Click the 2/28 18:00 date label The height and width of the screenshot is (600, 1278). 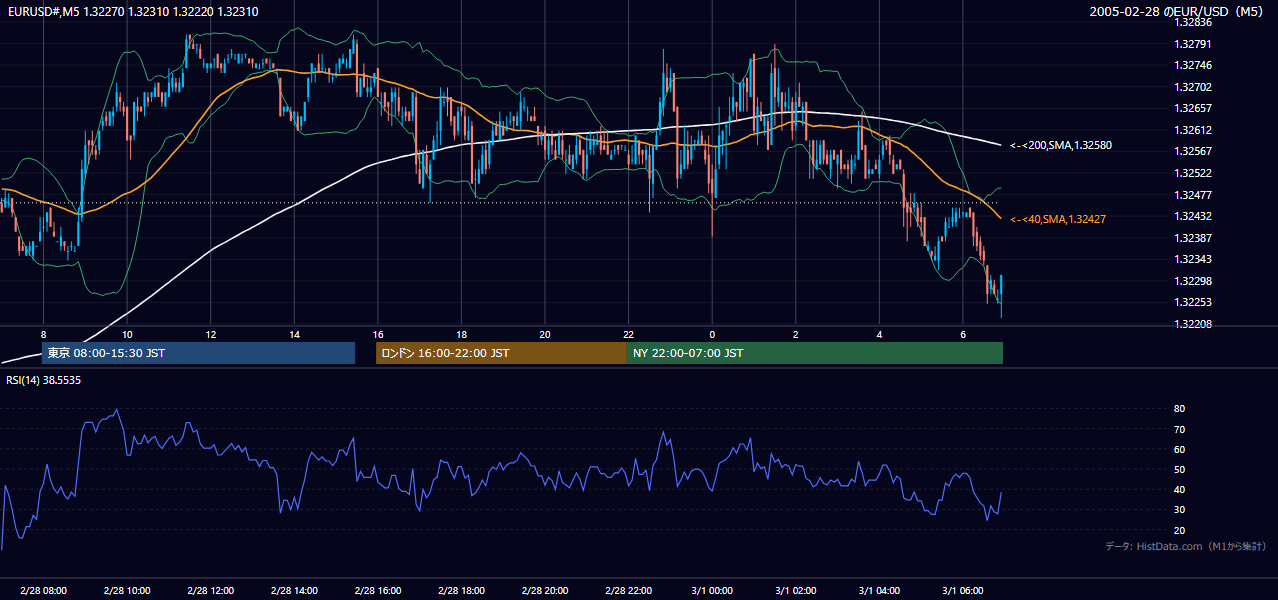pos(461,591)
